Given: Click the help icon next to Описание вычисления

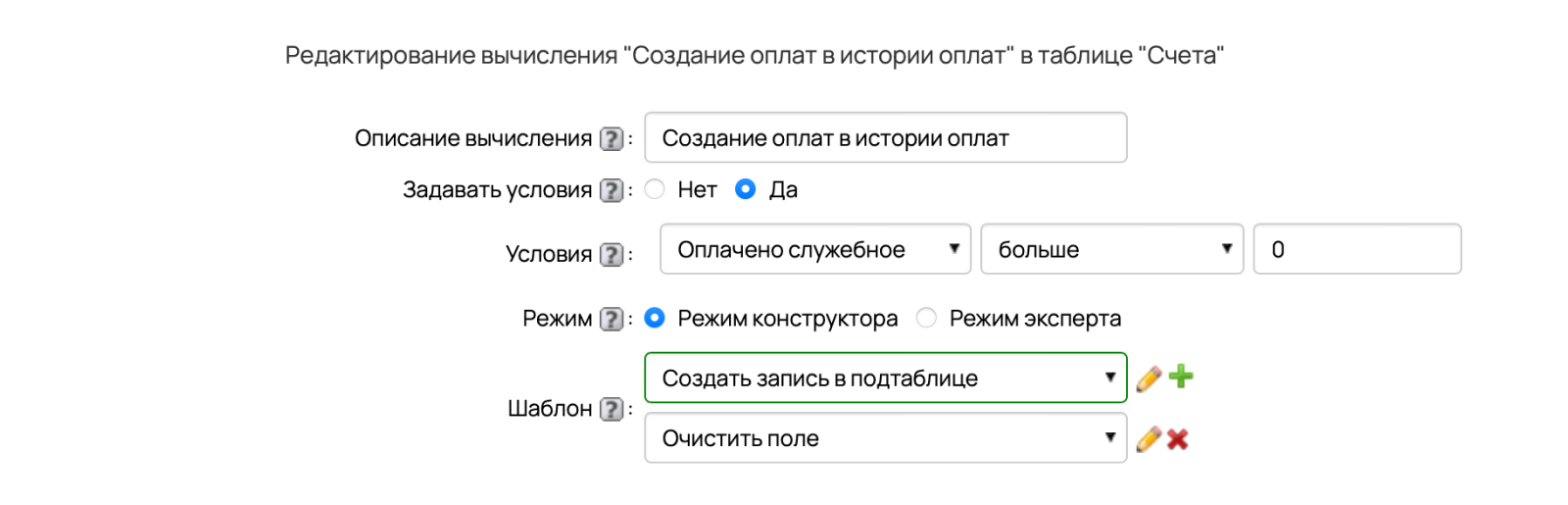Looking at the screenshot, I should click(x=612, y=139).
